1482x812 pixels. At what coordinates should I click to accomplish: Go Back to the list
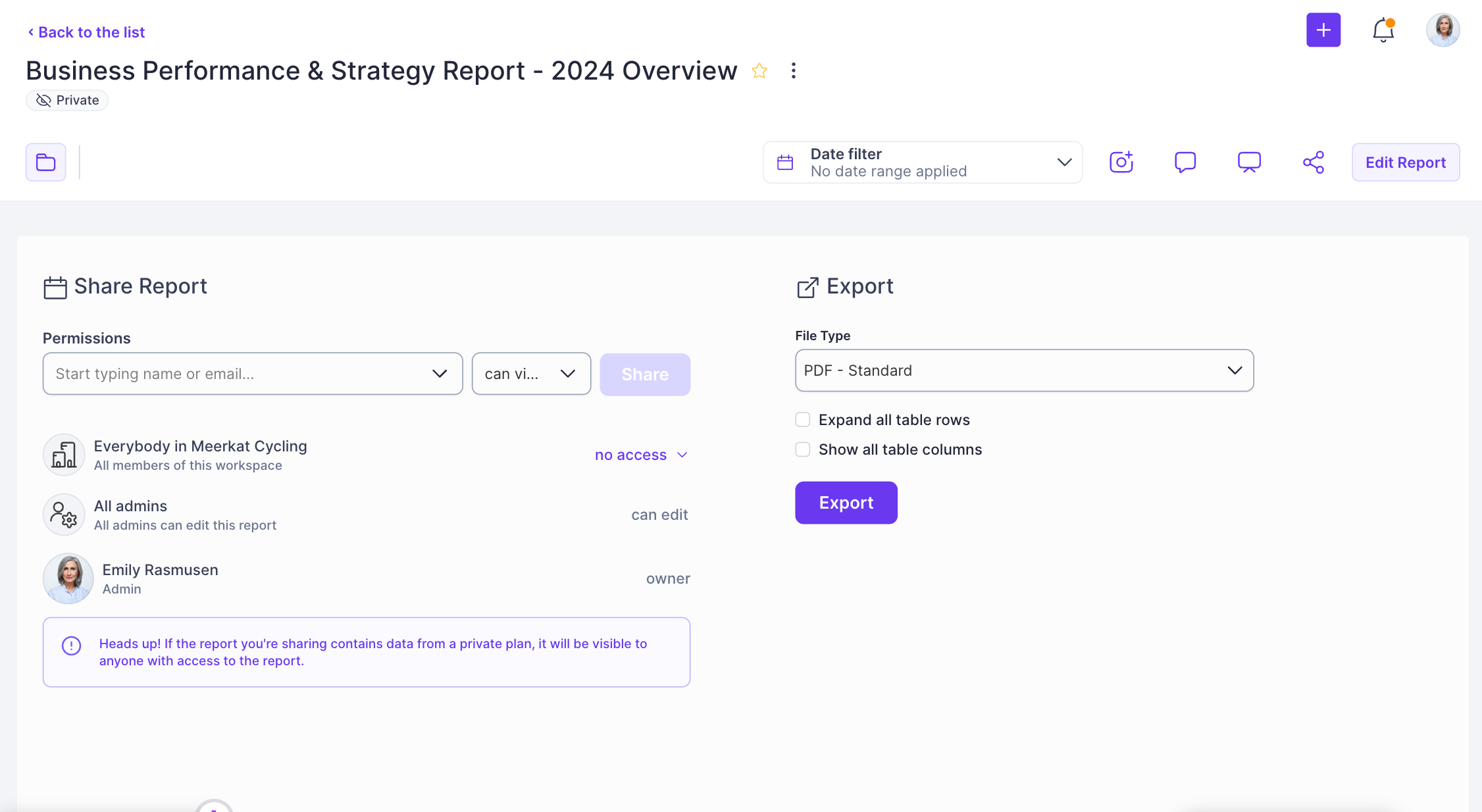tap(86, 32)
